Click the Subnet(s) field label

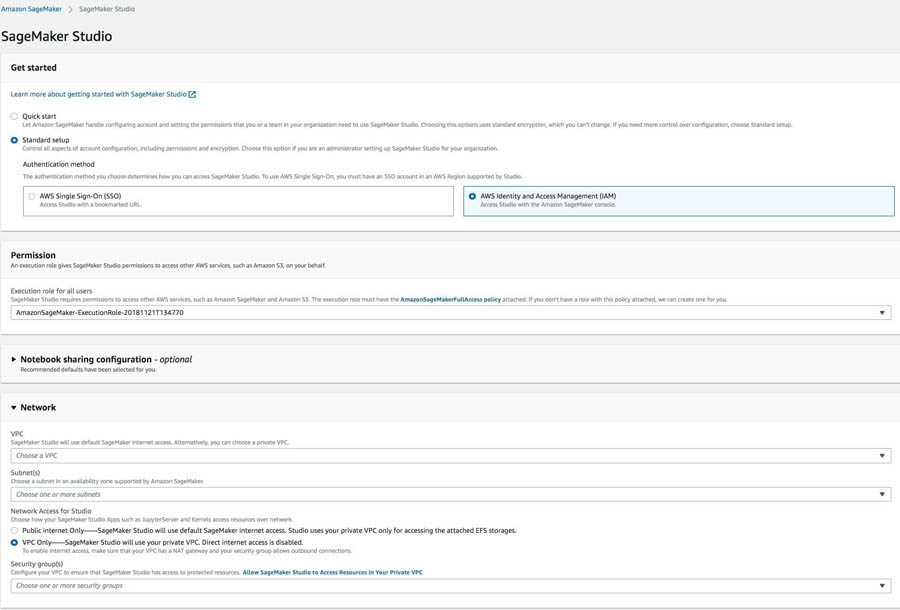(25, 473)
